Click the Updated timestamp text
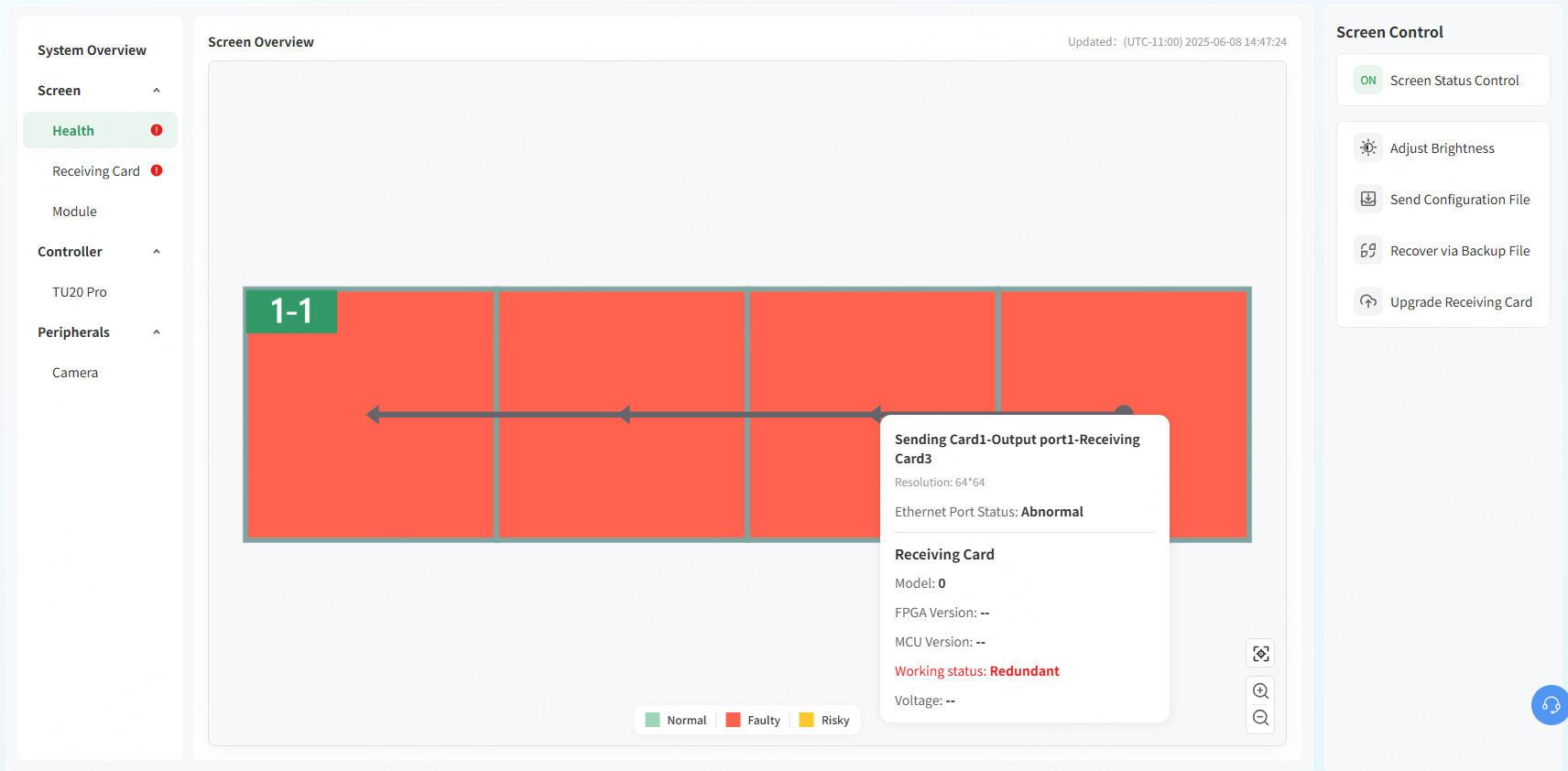The height and width of the screenshot is (771, 1568). click(1177, 42)
